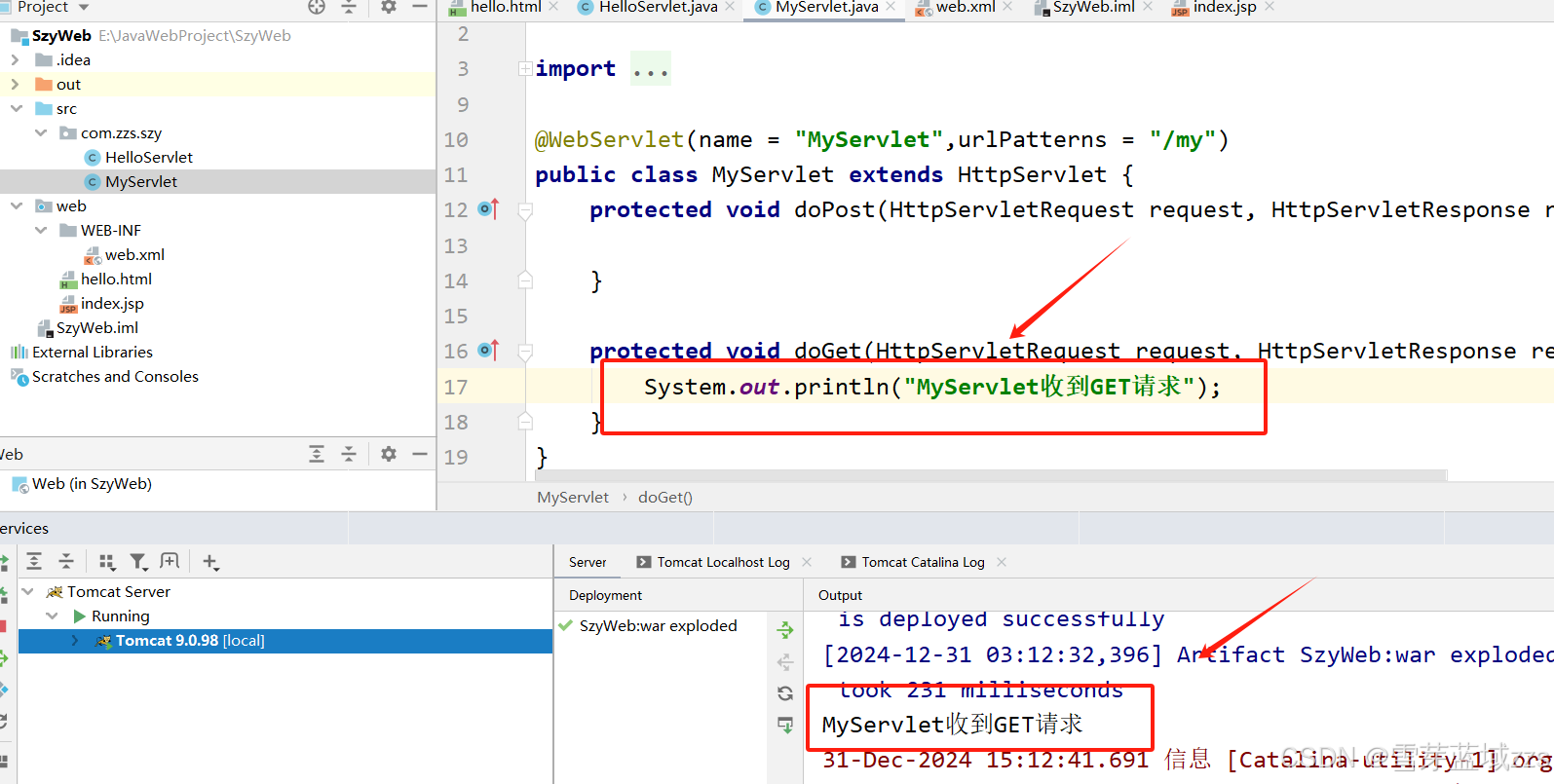Screen dimensions: 1554x784
Task: Collapse all in the Project panel toolbar
Action: pos(349,7)
